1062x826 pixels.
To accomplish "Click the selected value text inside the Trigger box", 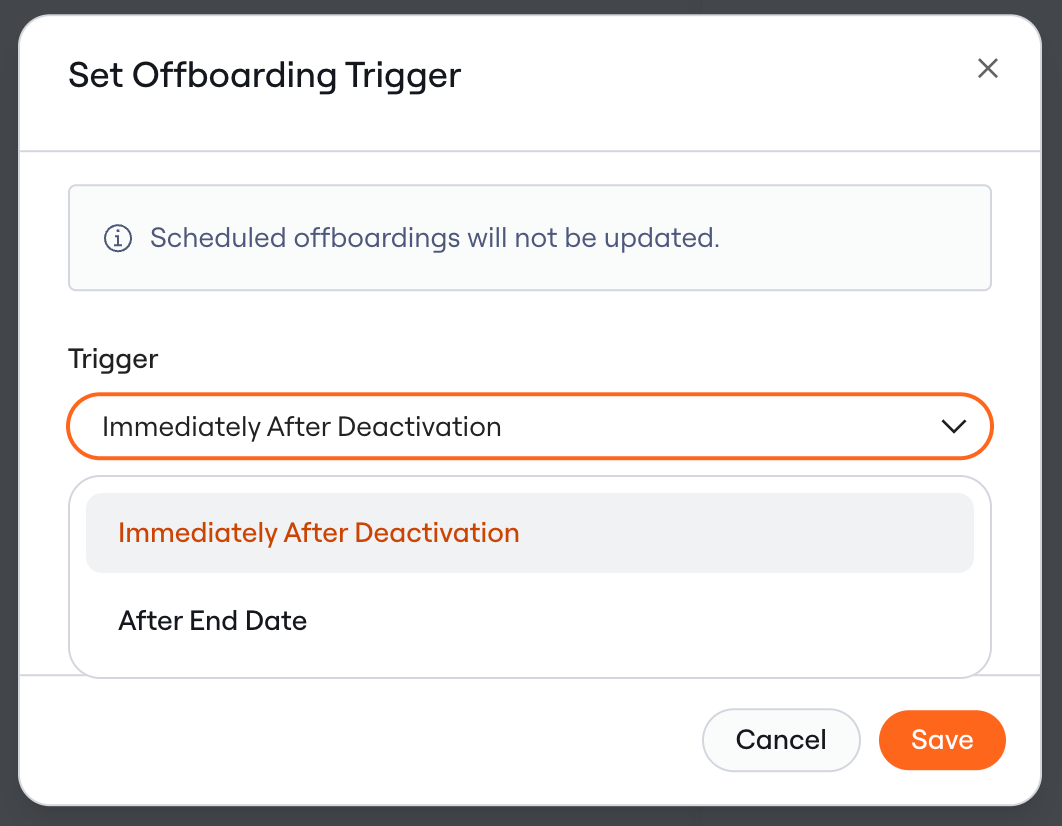I will click(x=301, y=427).
